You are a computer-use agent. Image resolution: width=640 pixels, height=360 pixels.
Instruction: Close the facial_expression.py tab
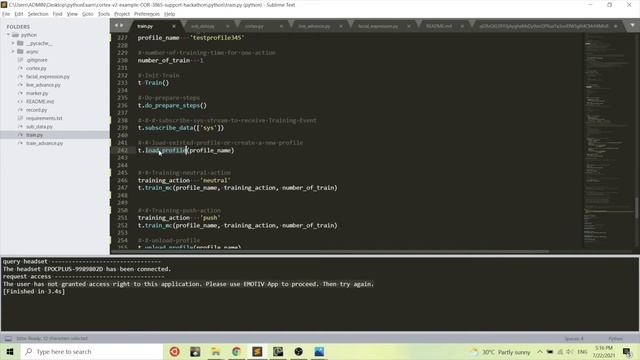(x=409, y=26)
